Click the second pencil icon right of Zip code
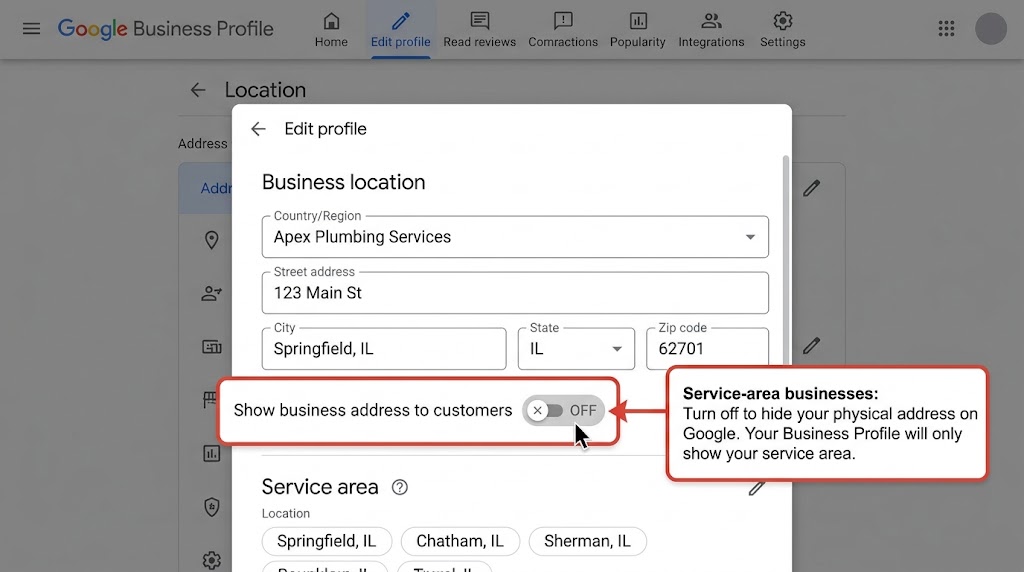1024x572 pixels. coord(811,346)
